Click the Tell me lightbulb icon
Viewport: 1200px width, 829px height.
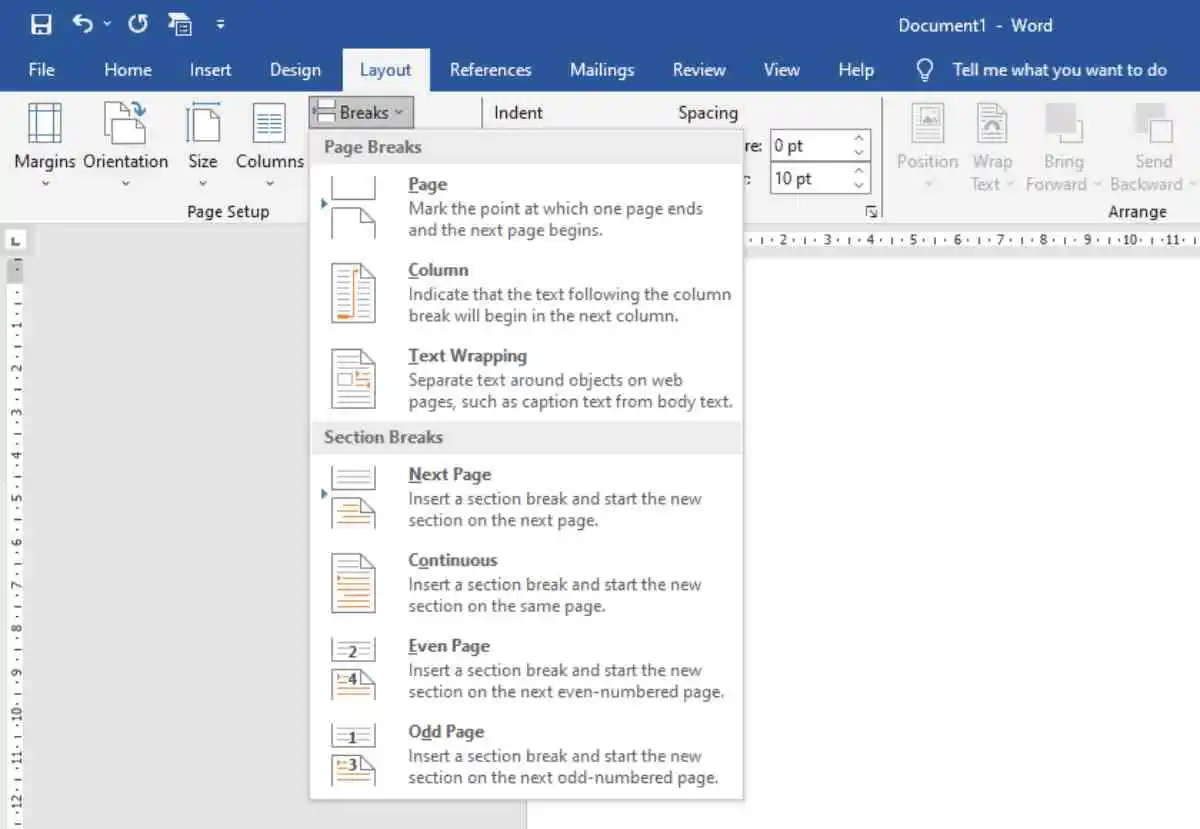point(925,69)
